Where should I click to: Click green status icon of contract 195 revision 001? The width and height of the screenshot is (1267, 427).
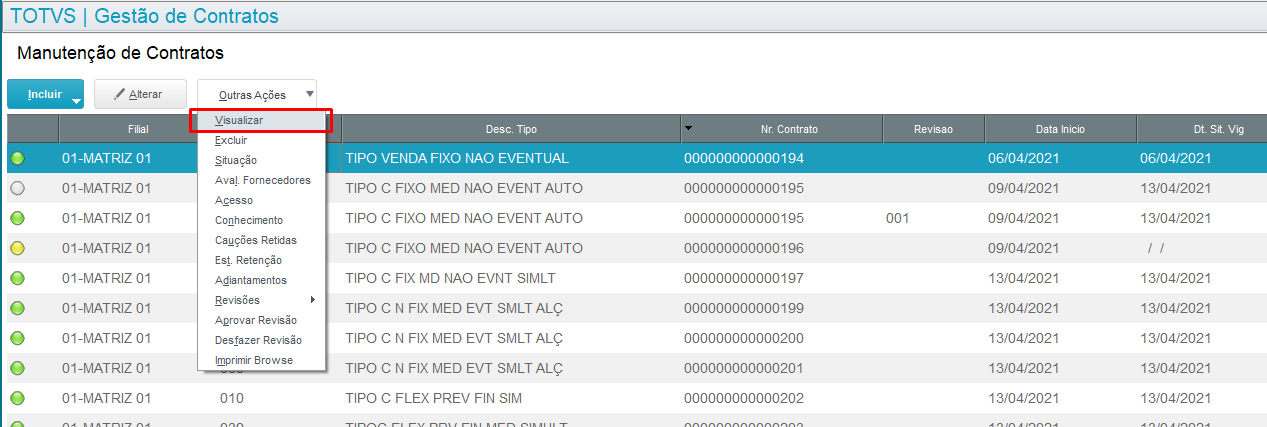17,218
